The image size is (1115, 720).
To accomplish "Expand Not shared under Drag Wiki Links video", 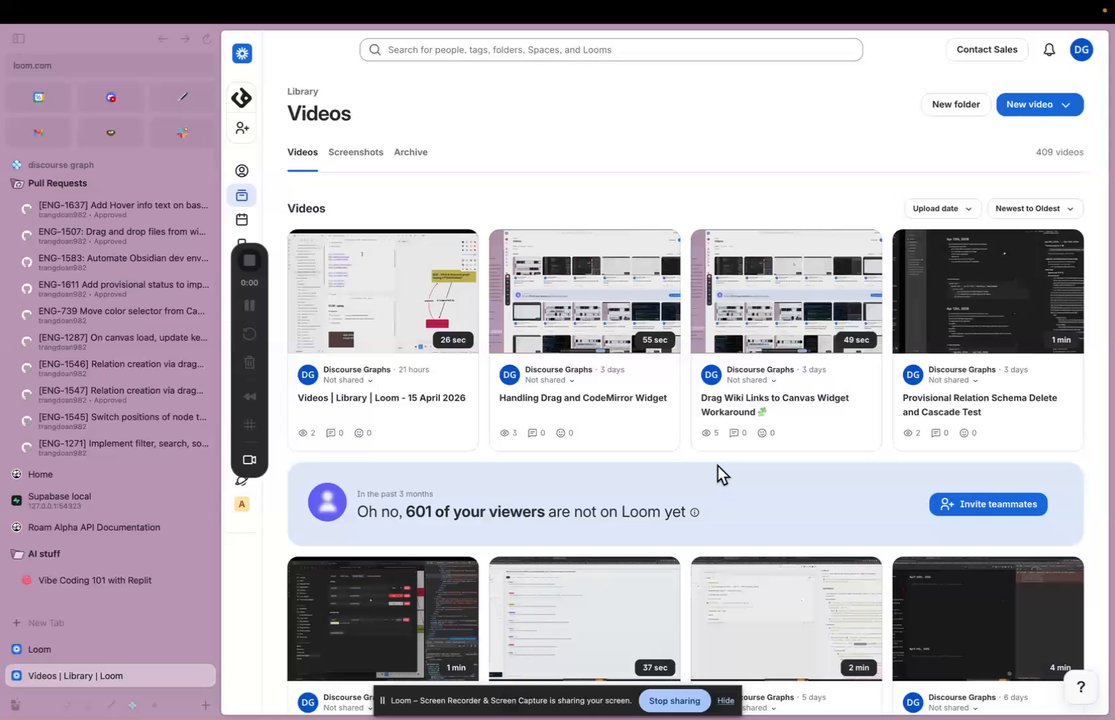I will 752,380.
